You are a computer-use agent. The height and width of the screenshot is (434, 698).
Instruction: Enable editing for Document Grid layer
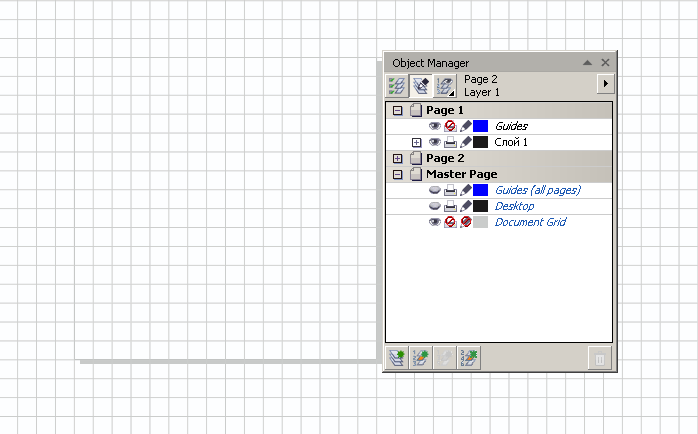click(x=466, y=222)
